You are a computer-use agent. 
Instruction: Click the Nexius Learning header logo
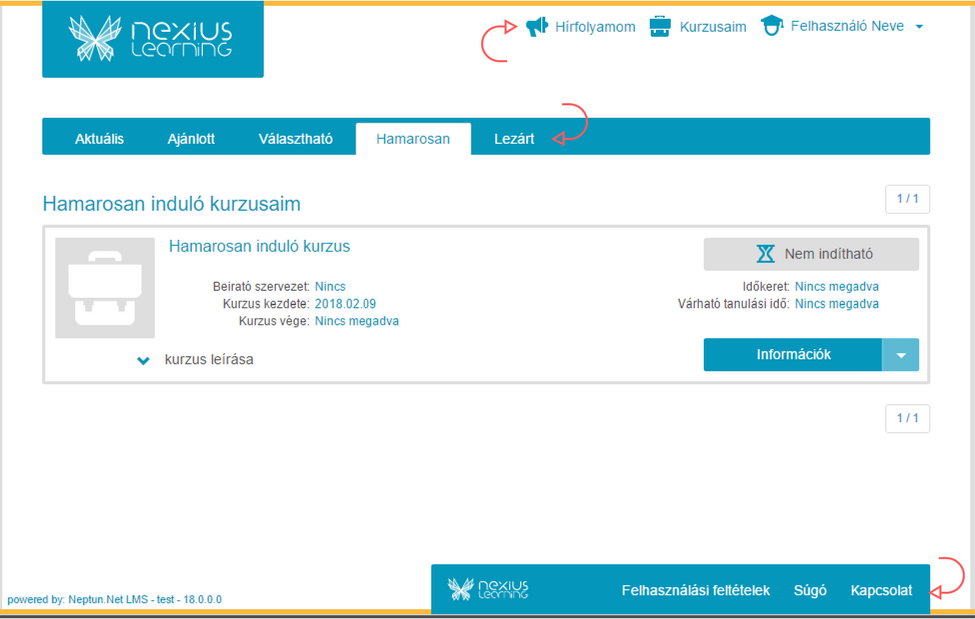(x=151, y=39)
